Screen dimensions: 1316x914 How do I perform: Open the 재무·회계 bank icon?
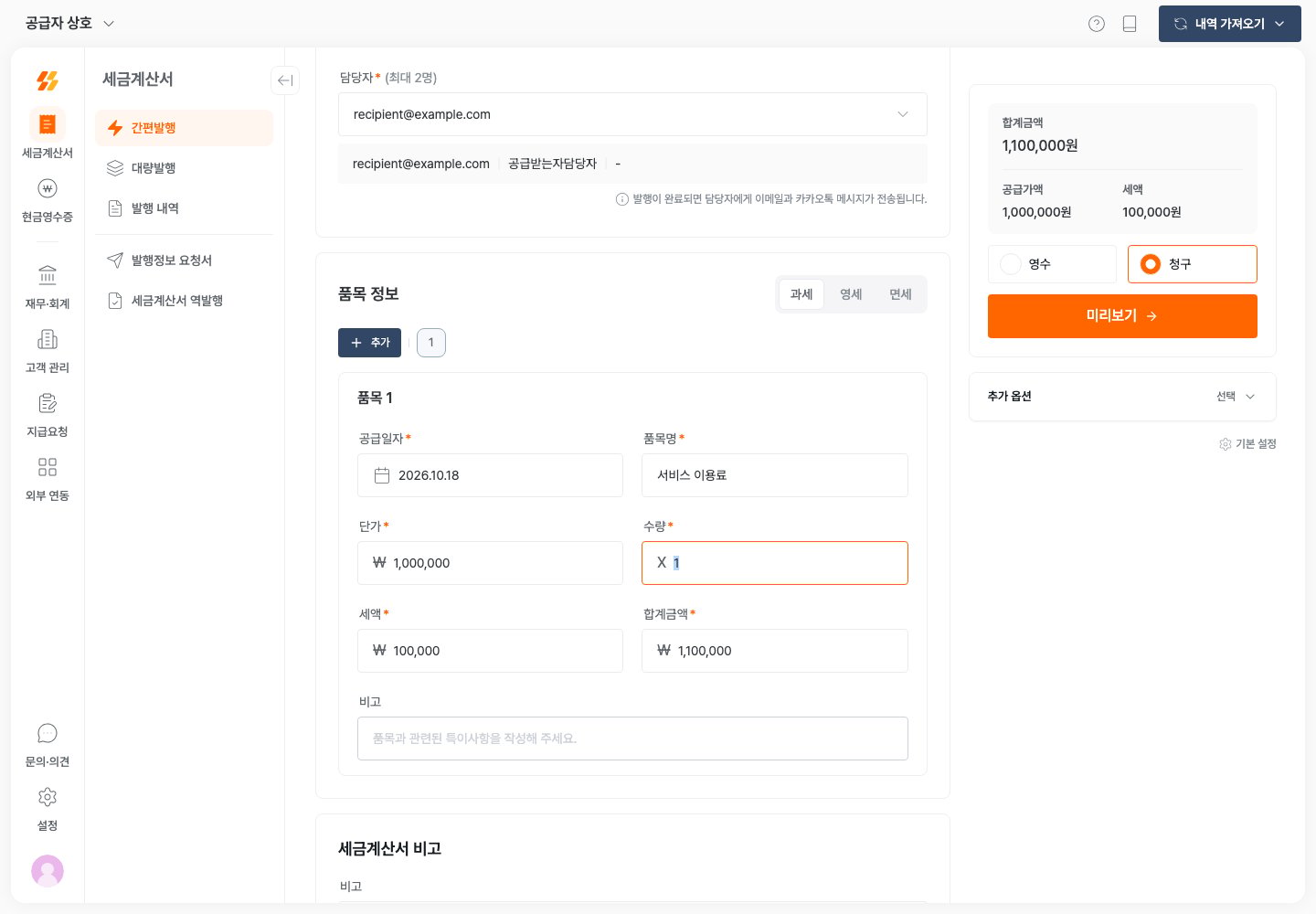tap(48, 275)
